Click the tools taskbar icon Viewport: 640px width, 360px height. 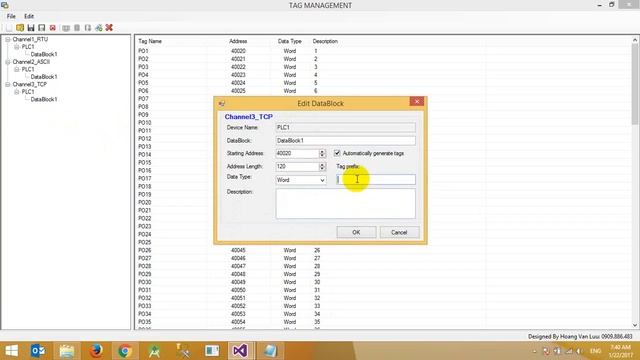[x=183, y=351]
